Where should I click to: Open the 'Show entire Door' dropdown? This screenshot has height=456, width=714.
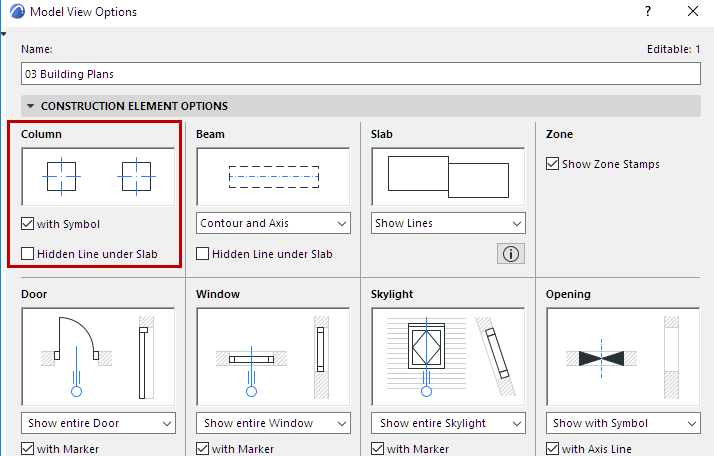98,423
